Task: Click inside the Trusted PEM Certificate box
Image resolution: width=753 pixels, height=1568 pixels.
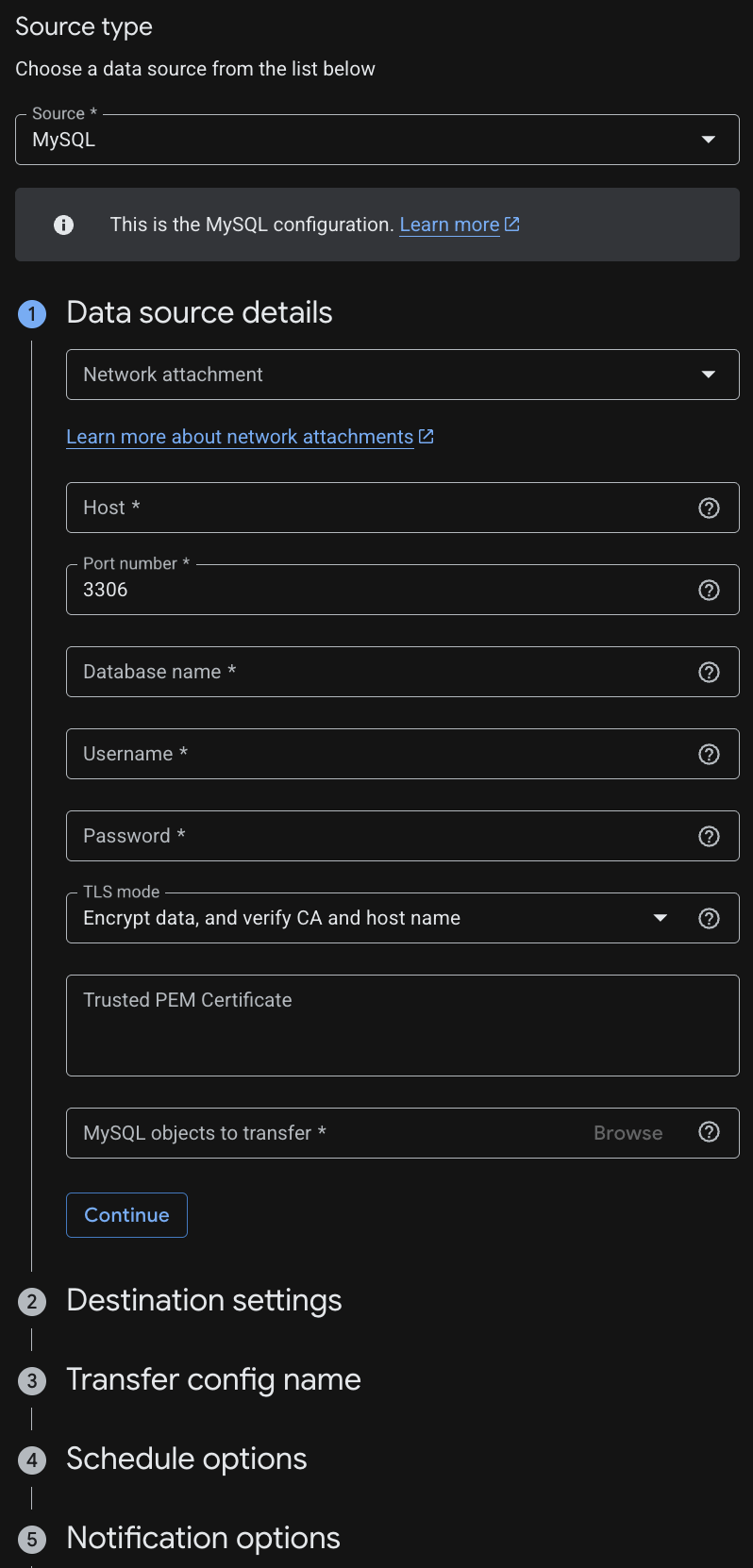Action: click(377, 1024)
